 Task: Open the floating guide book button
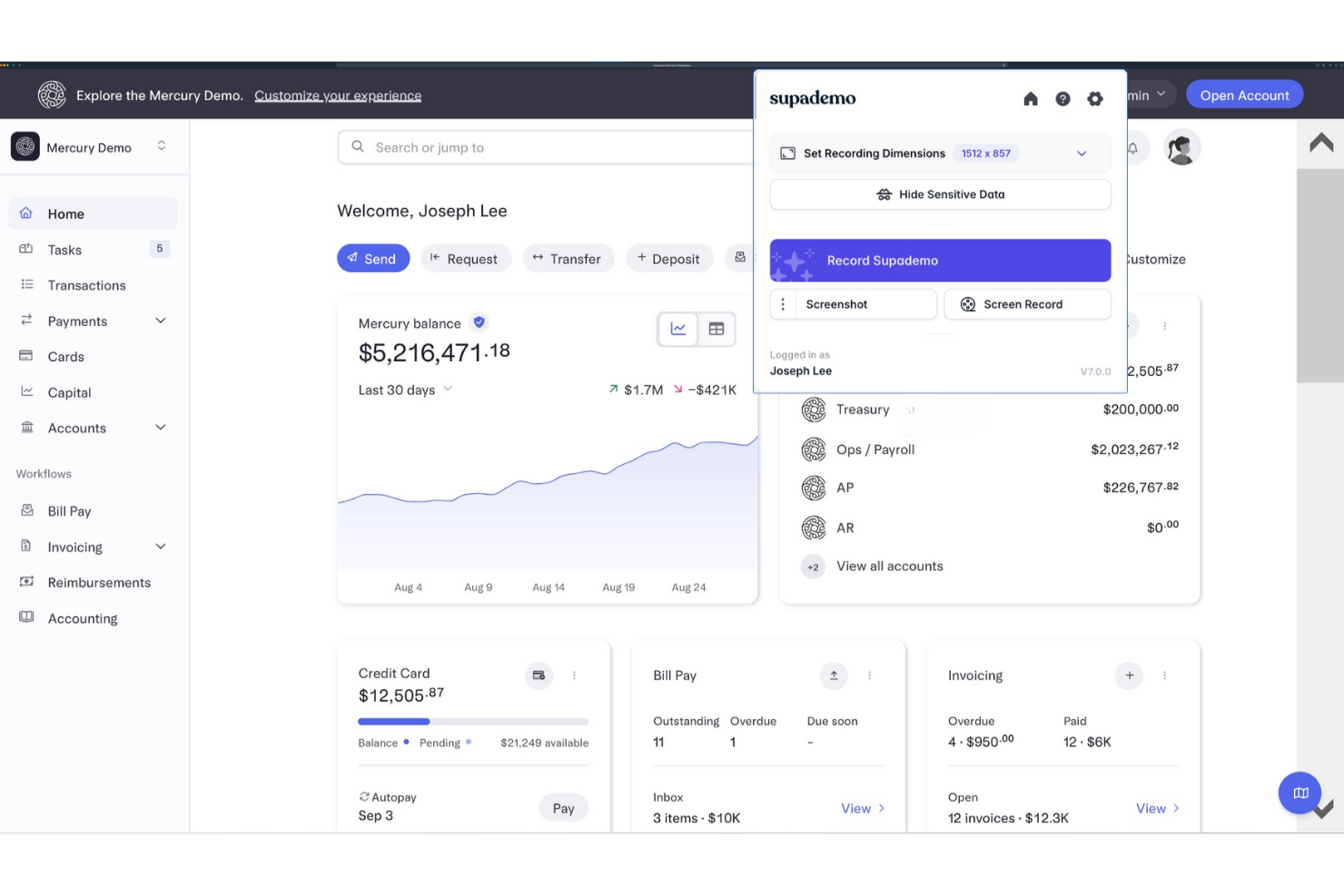click(1300, 793)
